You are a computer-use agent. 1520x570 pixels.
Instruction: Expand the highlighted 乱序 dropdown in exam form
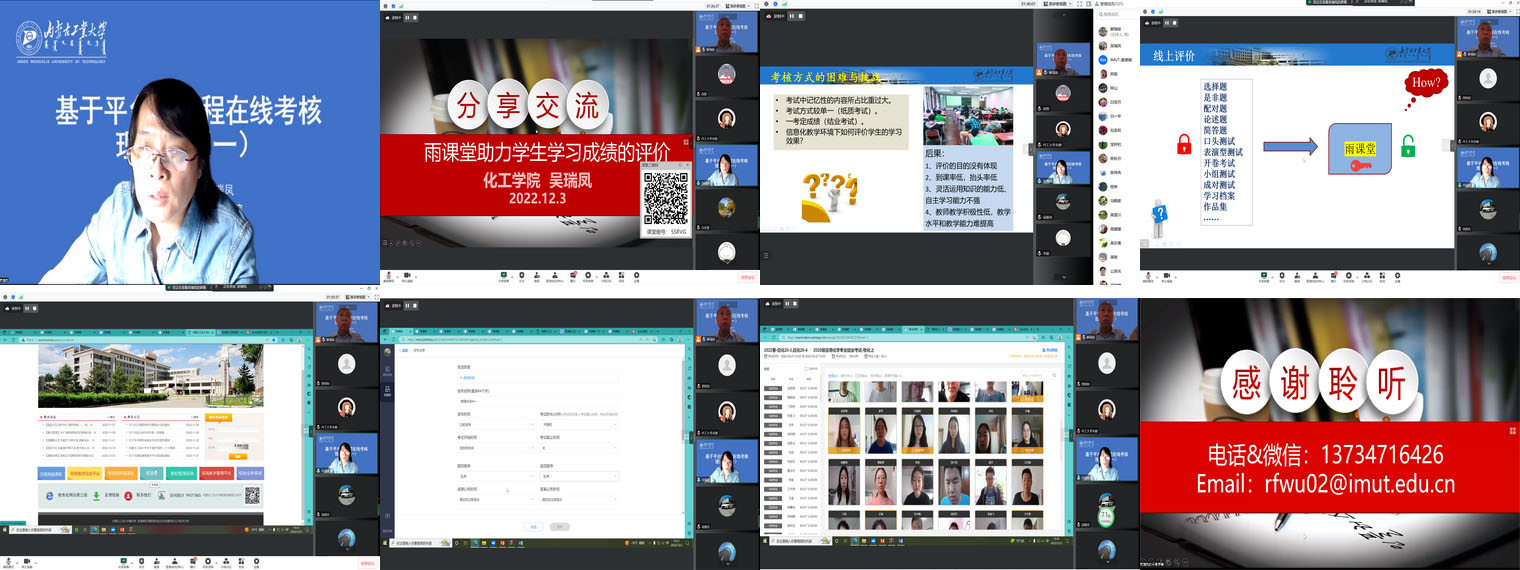(x=578, y=476)
